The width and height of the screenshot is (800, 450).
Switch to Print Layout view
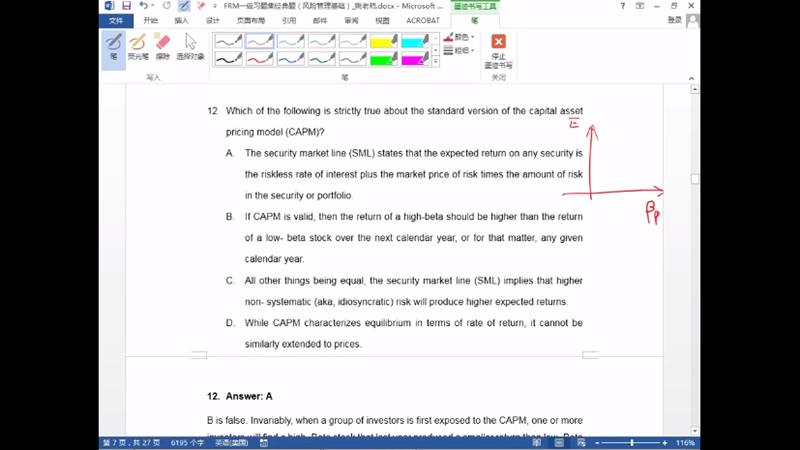point(559,443)
